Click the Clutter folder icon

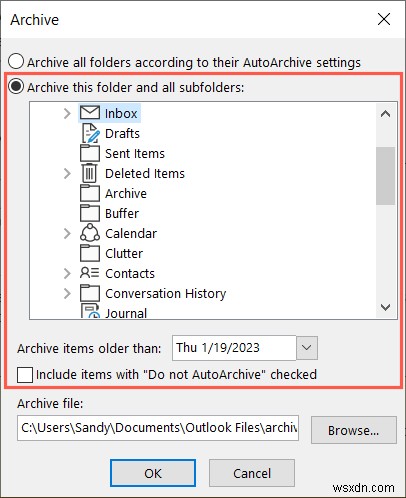point(90,253)
